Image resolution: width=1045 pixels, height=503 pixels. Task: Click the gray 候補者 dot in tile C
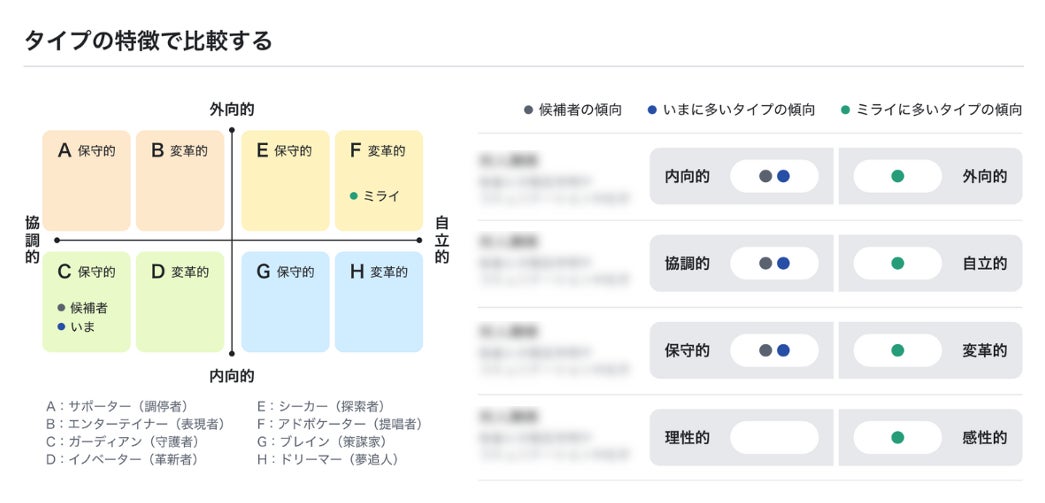coord(61,308)
